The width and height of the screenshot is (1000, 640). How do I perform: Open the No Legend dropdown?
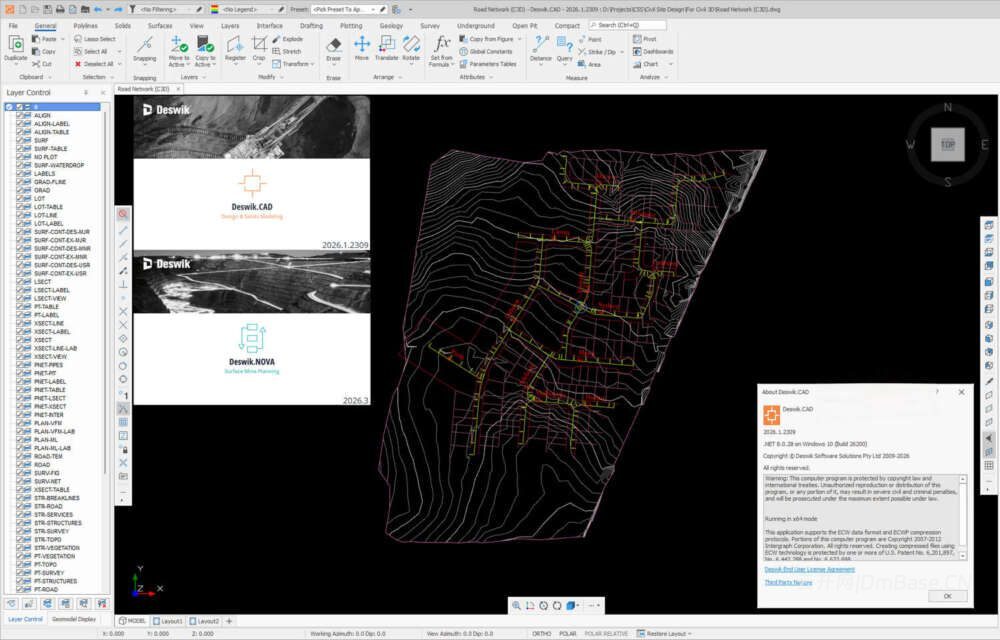[x=248, y=10]
